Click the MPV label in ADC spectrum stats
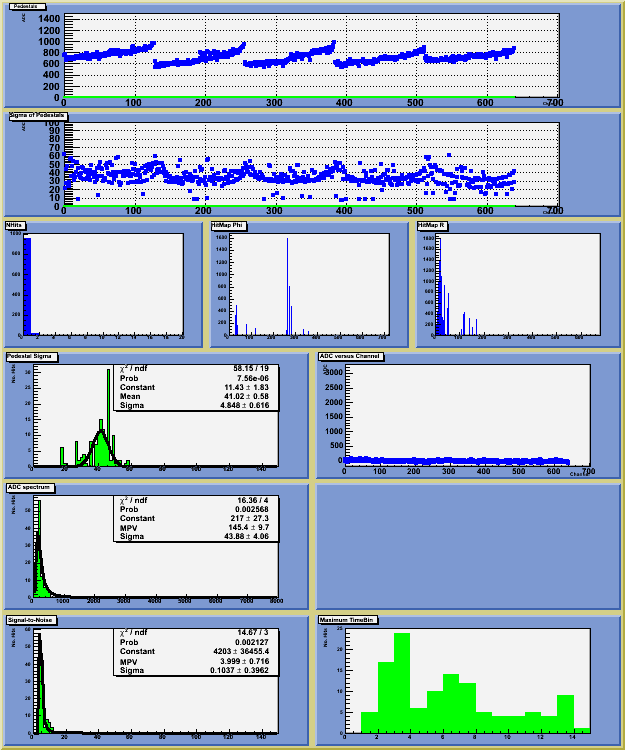 [128, 528]
